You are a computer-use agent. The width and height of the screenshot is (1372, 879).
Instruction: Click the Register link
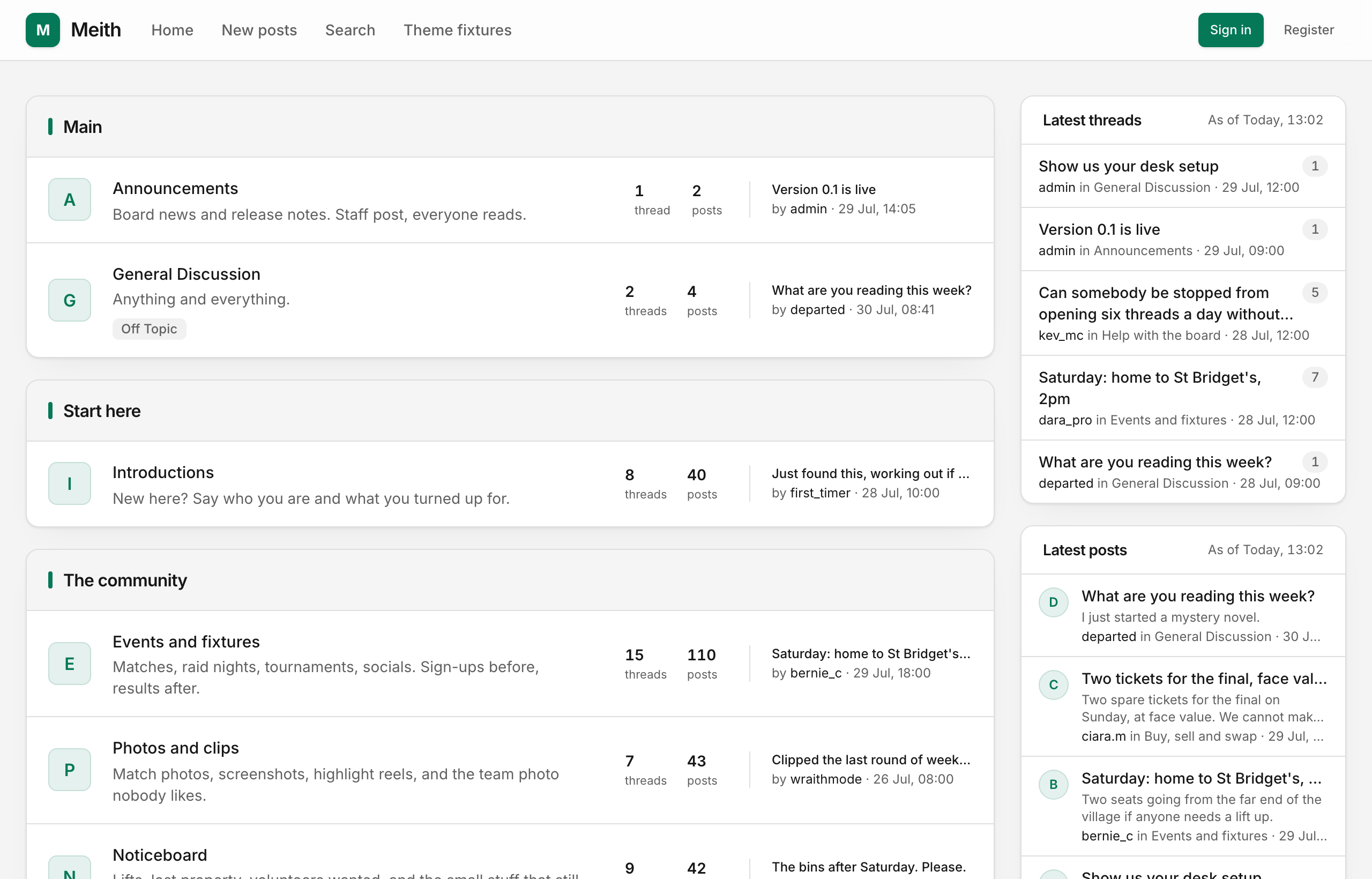tap(1309, 29)
